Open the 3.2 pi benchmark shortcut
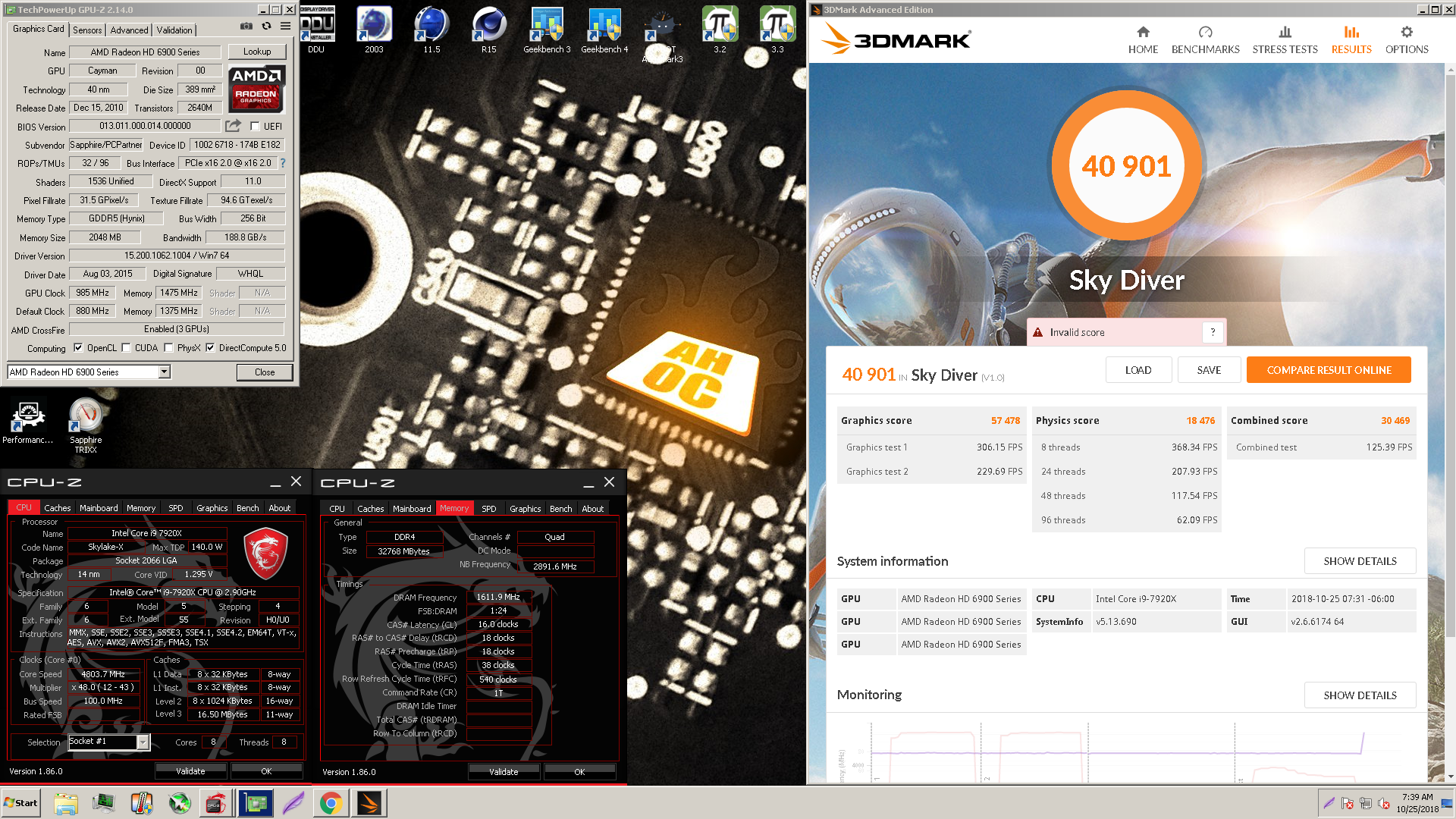This screenshot has width=1456, height=819. [x=720, y=30]
